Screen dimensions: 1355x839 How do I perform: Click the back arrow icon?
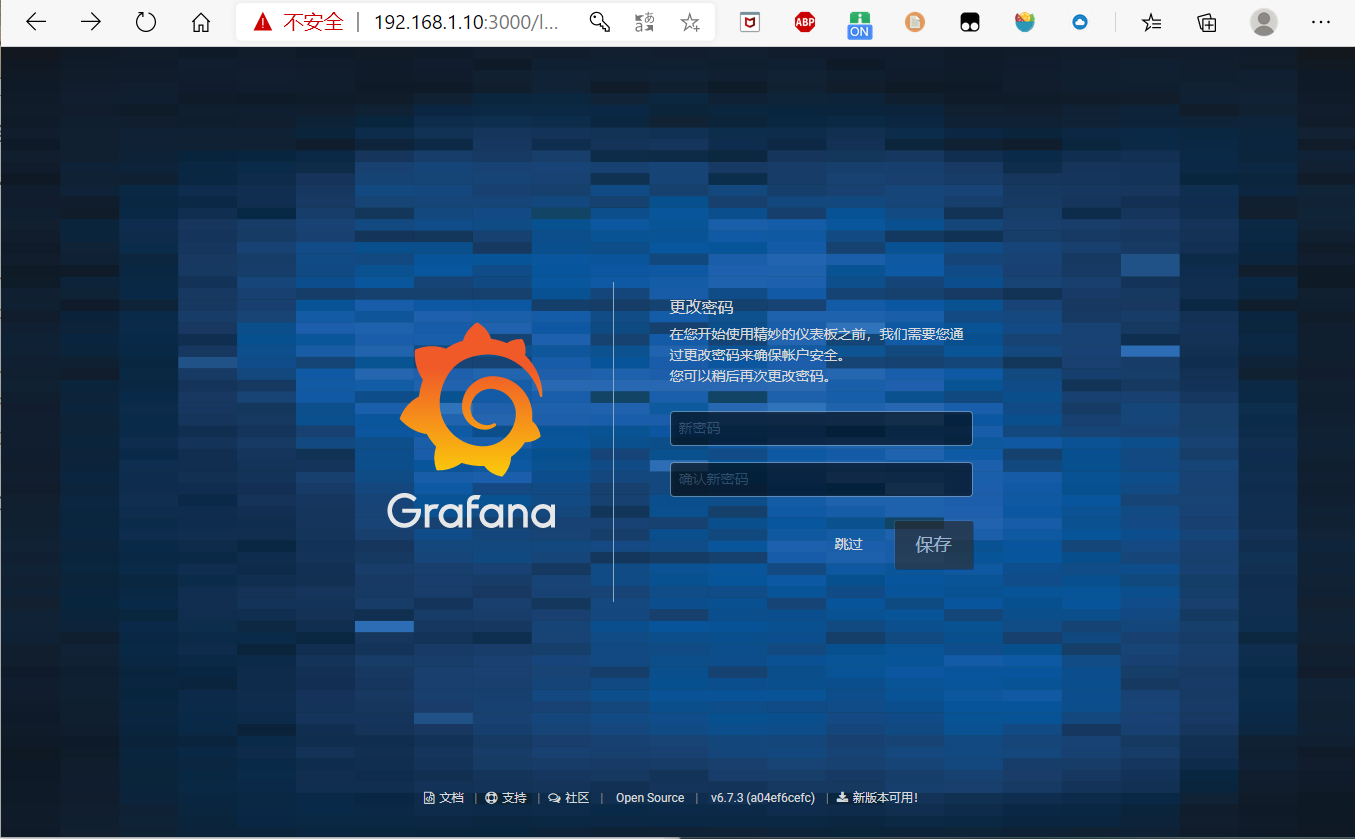36,21
